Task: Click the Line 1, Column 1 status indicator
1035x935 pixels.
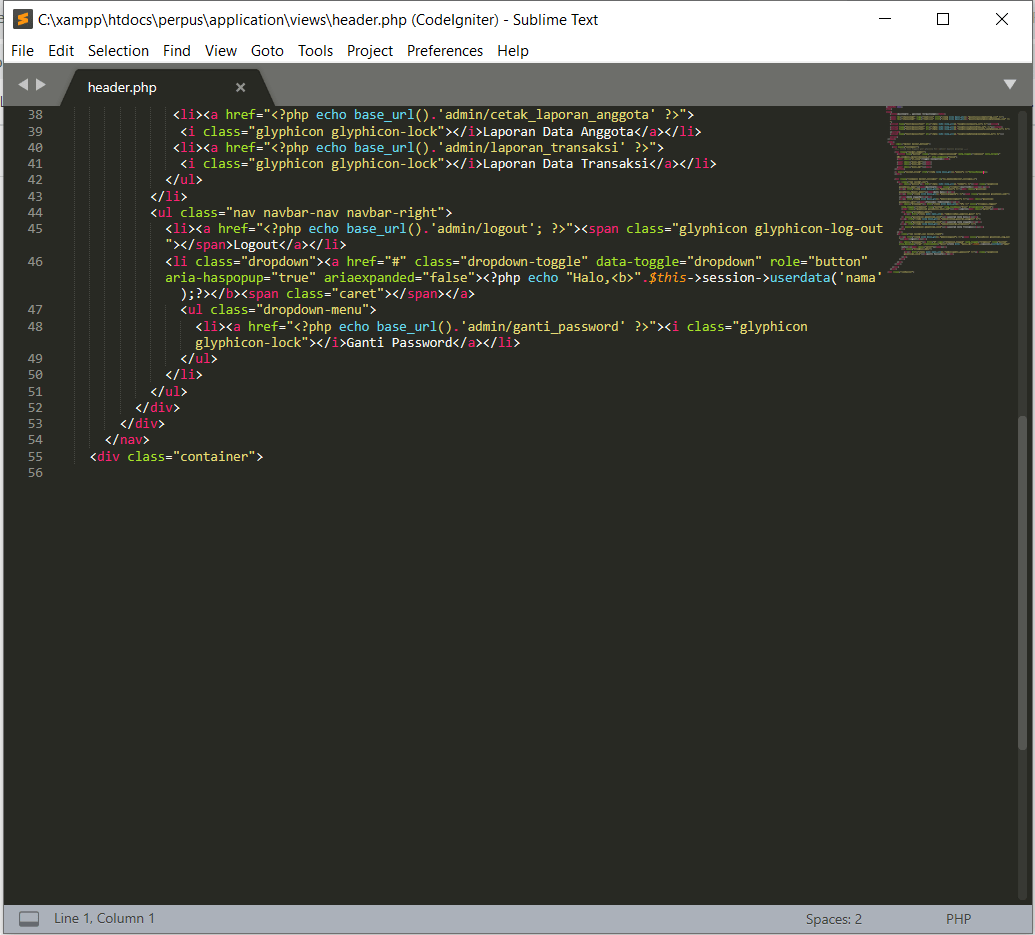Action: 104,918
